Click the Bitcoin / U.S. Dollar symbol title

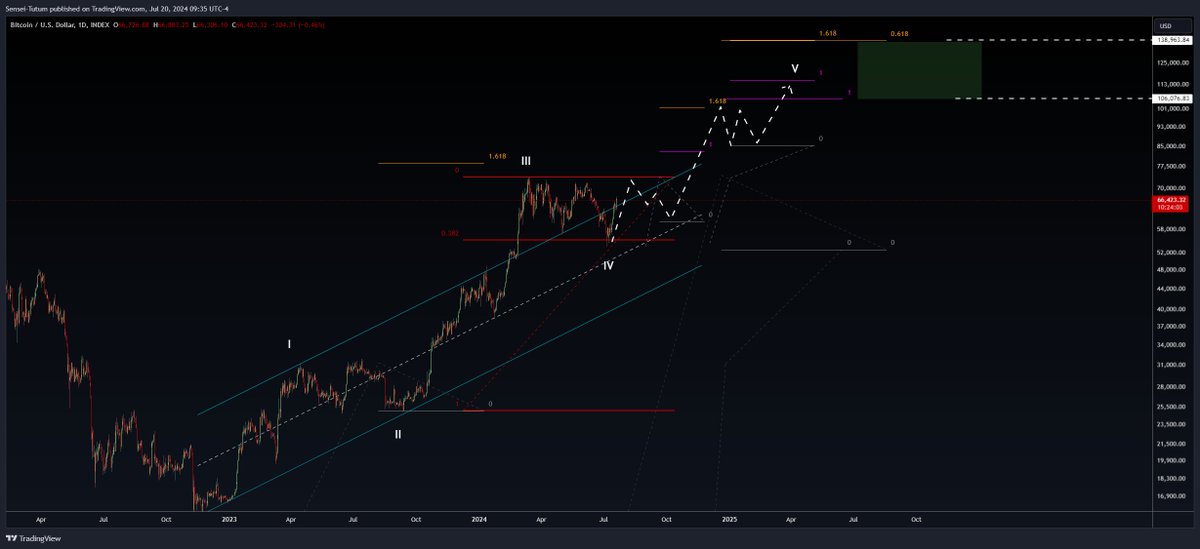pyautogui.click(x=44, y=25)
